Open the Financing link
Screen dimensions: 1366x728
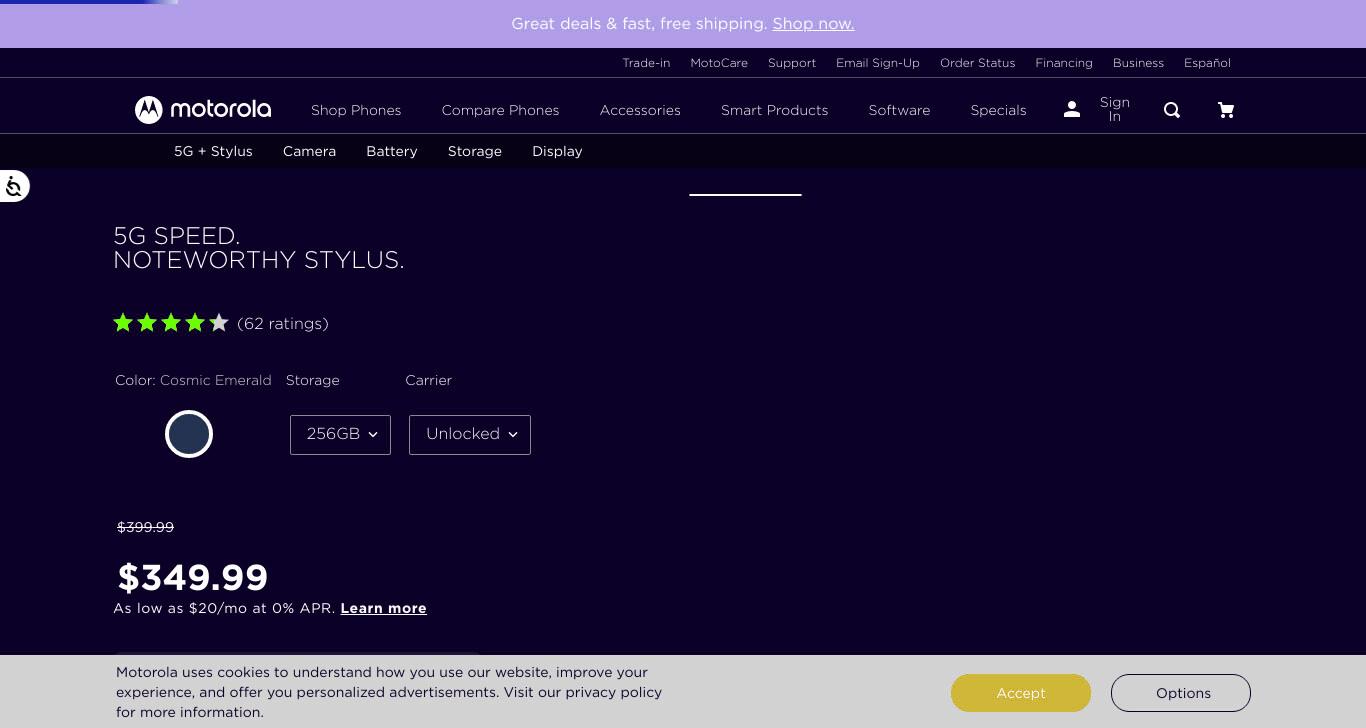coord(1064,63)
